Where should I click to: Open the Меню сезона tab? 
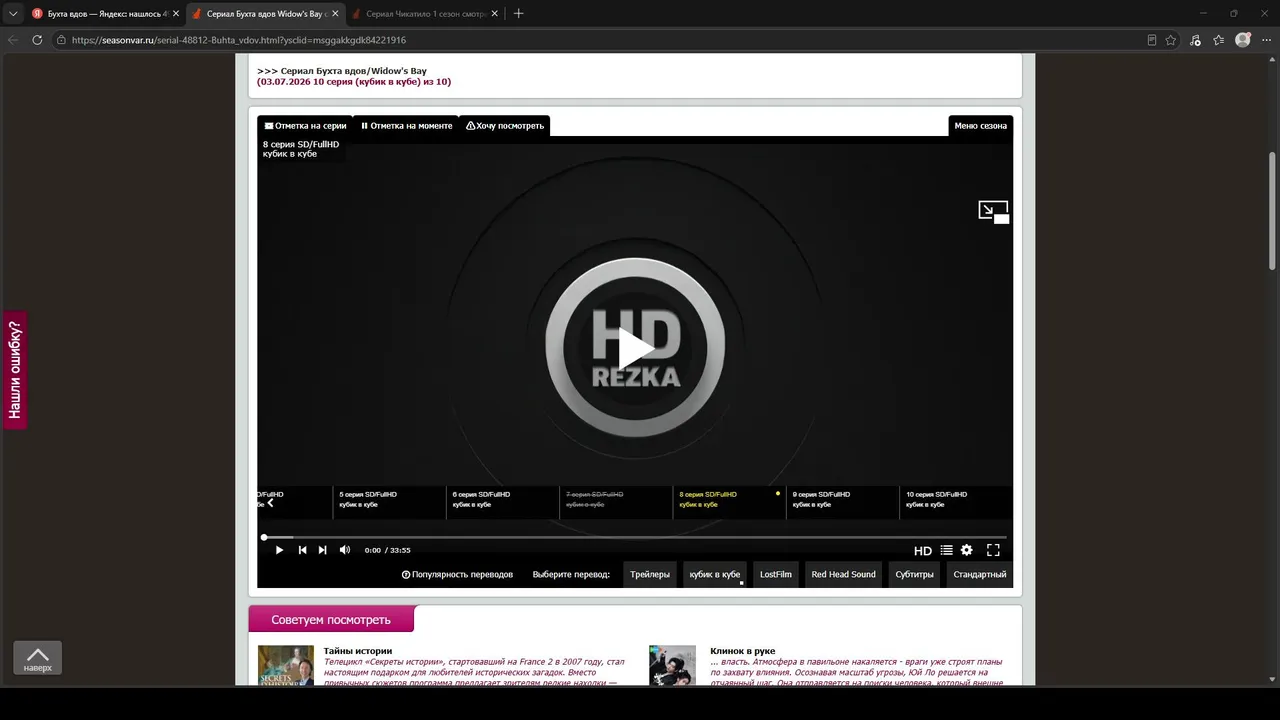tap(980, 126)
